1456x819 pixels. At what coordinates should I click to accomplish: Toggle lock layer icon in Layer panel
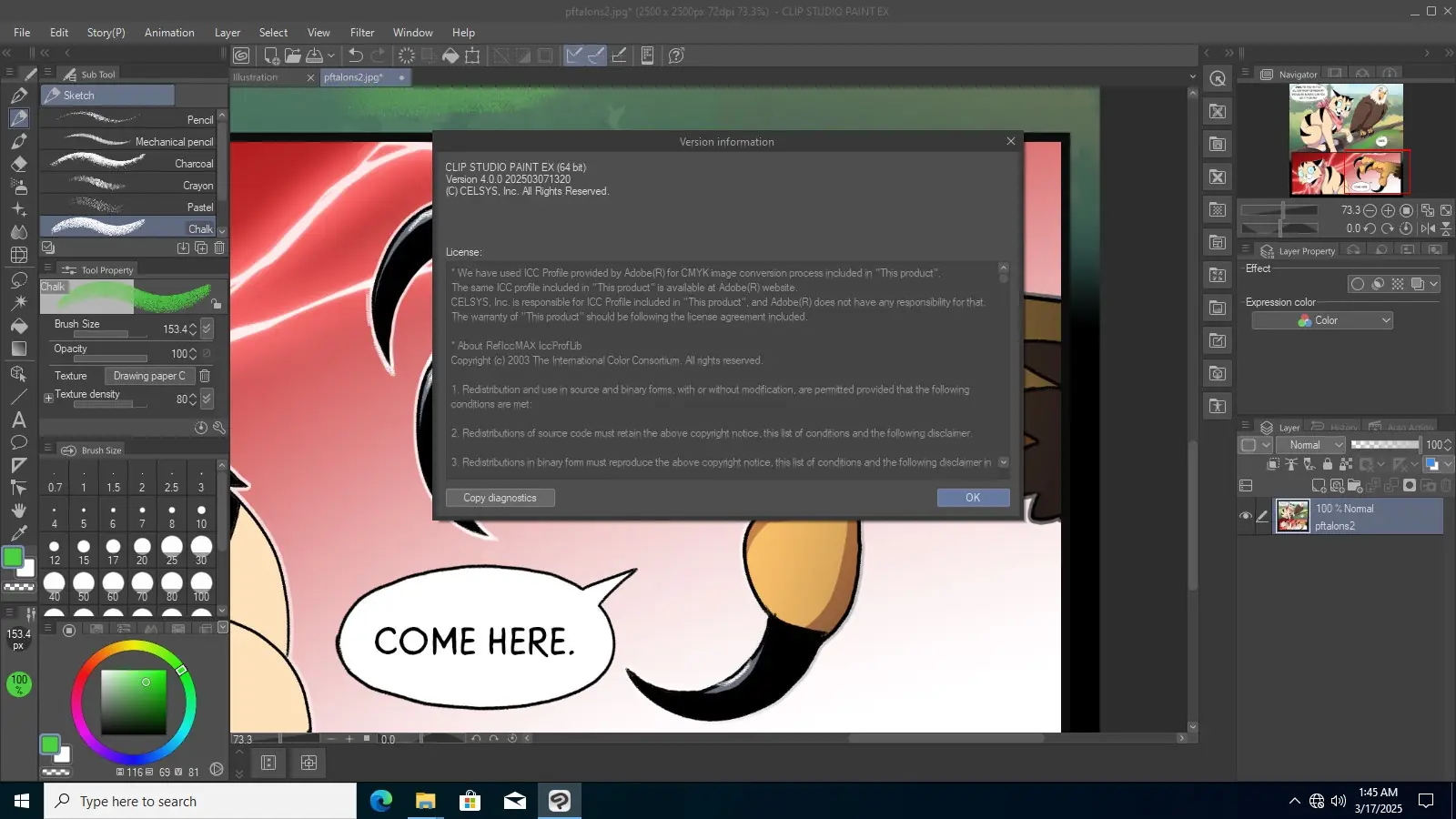pyautogui.click(x=1328, y=464)
